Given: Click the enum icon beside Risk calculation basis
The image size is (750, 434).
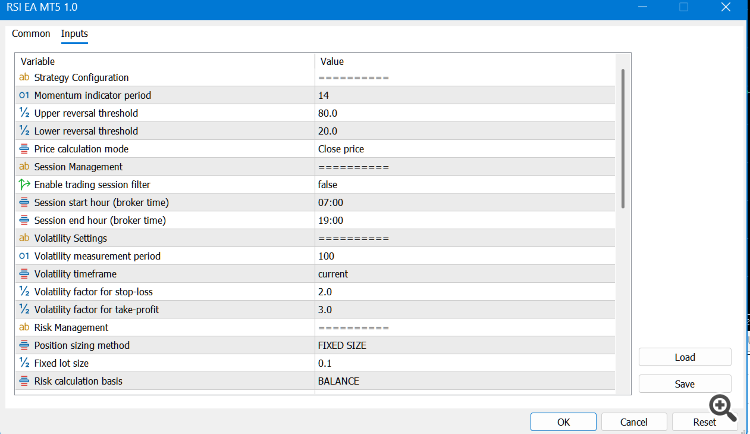Looking at the screenshot, I should tap(24, 381).
